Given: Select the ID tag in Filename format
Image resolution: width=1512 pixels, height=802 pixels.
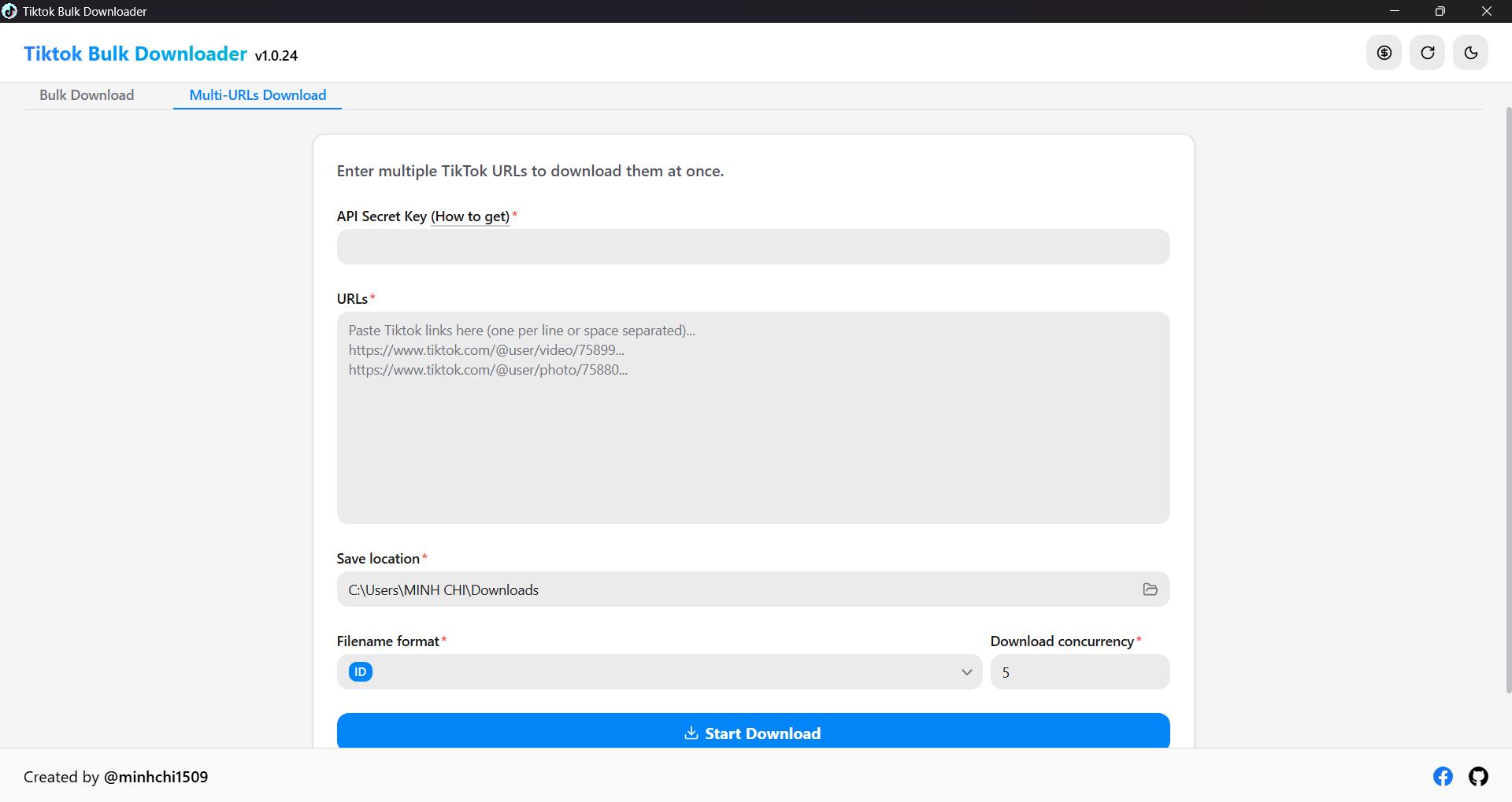Looking at the screenshot, I should [x=360, y=672].
